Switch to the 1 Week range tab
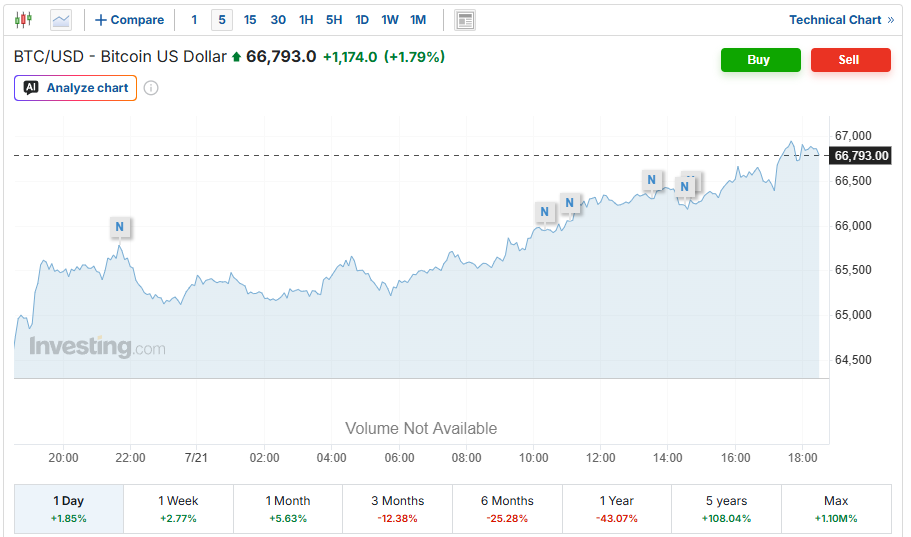This screenshot has width=911, height=537. (178, 509)
